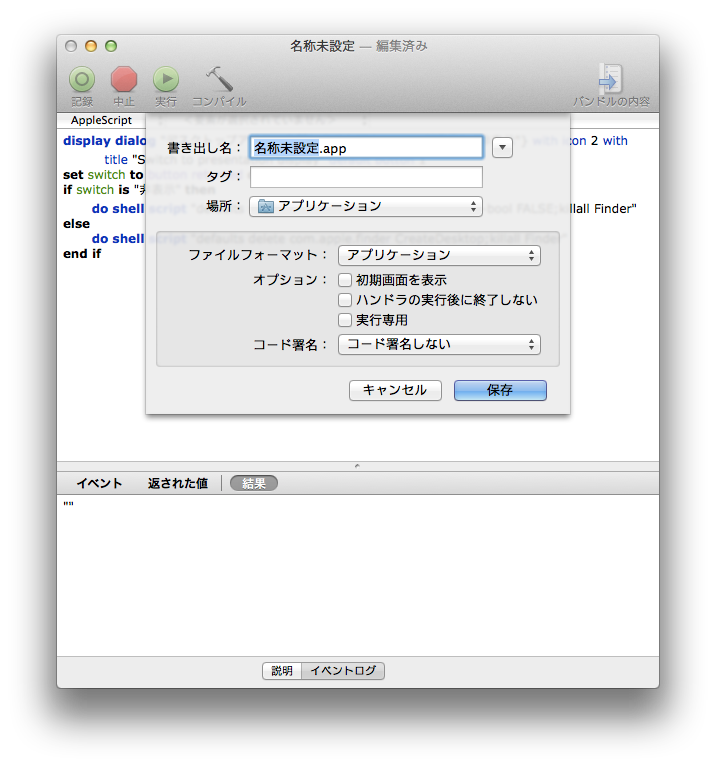Select the イベントログ segment button

pyautogui.click(x=343, y=671)
